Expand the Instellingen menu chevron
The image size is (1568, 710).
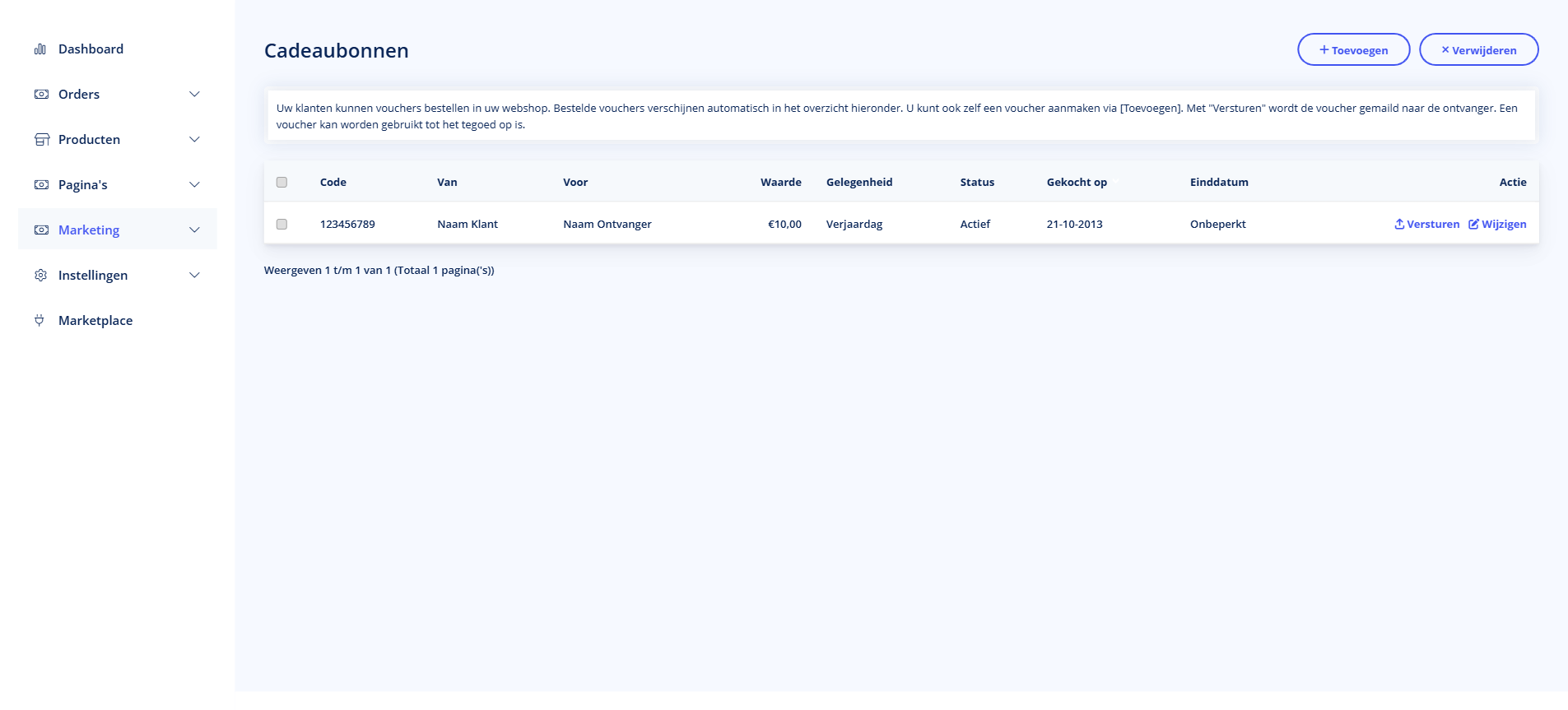pyautogui.click(x=194, y=276)
